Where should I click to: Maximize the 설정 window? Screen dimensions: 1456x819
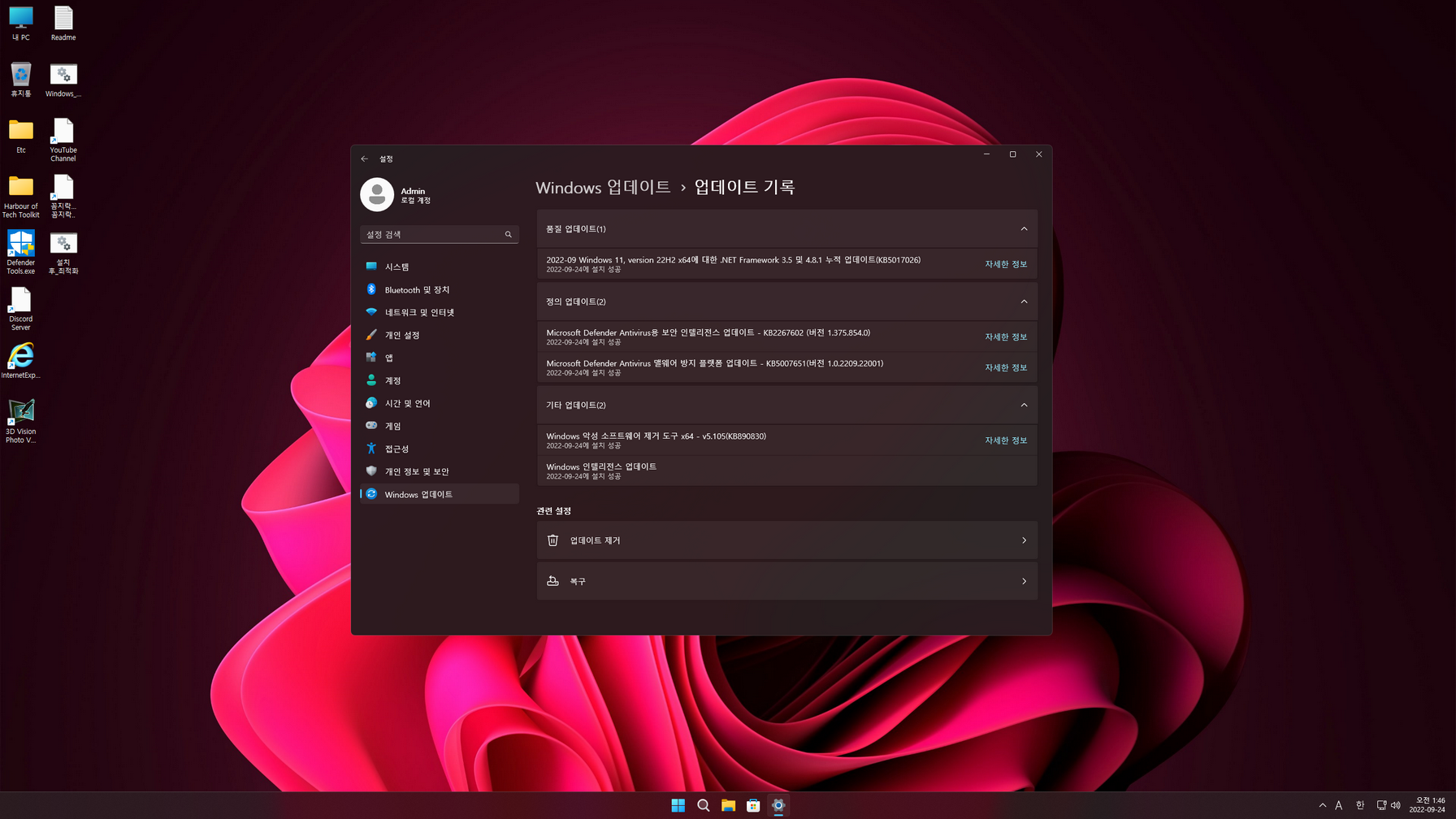[1012, 154]
